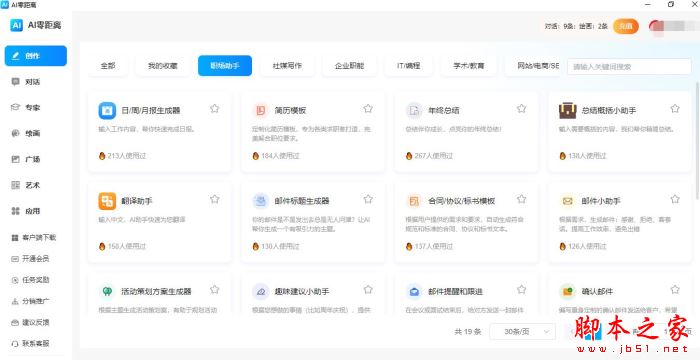Favorite 年终总结 with its star

pyautogui.click(x=521, y=109)
